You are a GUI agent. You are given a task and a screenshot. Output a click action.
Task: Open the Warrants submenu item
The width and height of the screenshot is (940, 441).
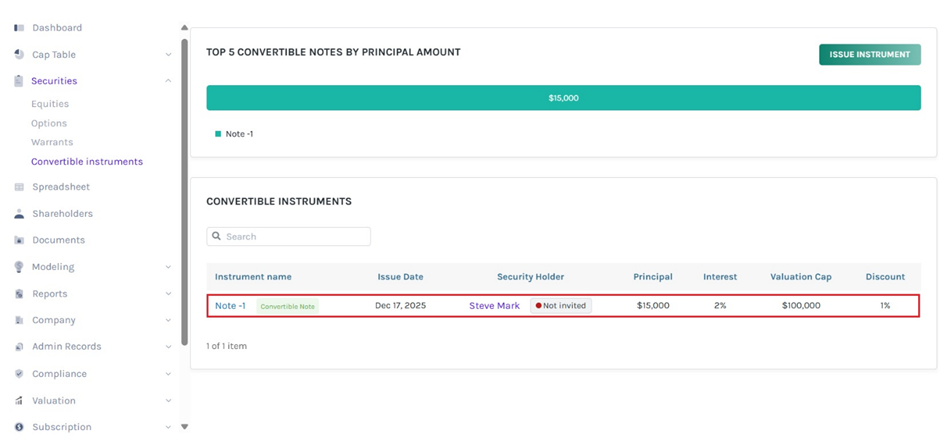coord(52,142)
